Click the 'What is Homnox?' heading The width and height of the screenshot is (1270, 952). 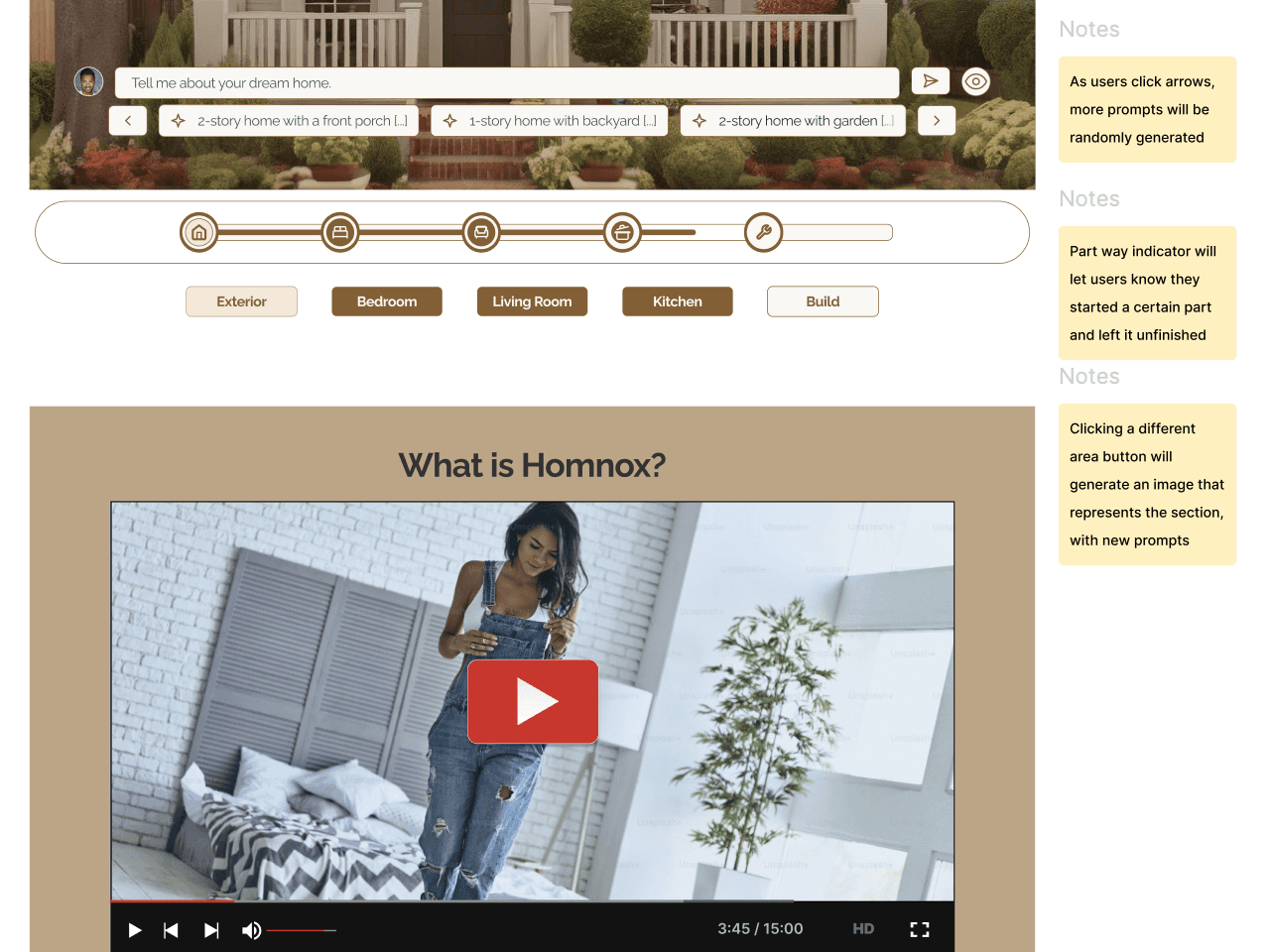coord(532,465)
